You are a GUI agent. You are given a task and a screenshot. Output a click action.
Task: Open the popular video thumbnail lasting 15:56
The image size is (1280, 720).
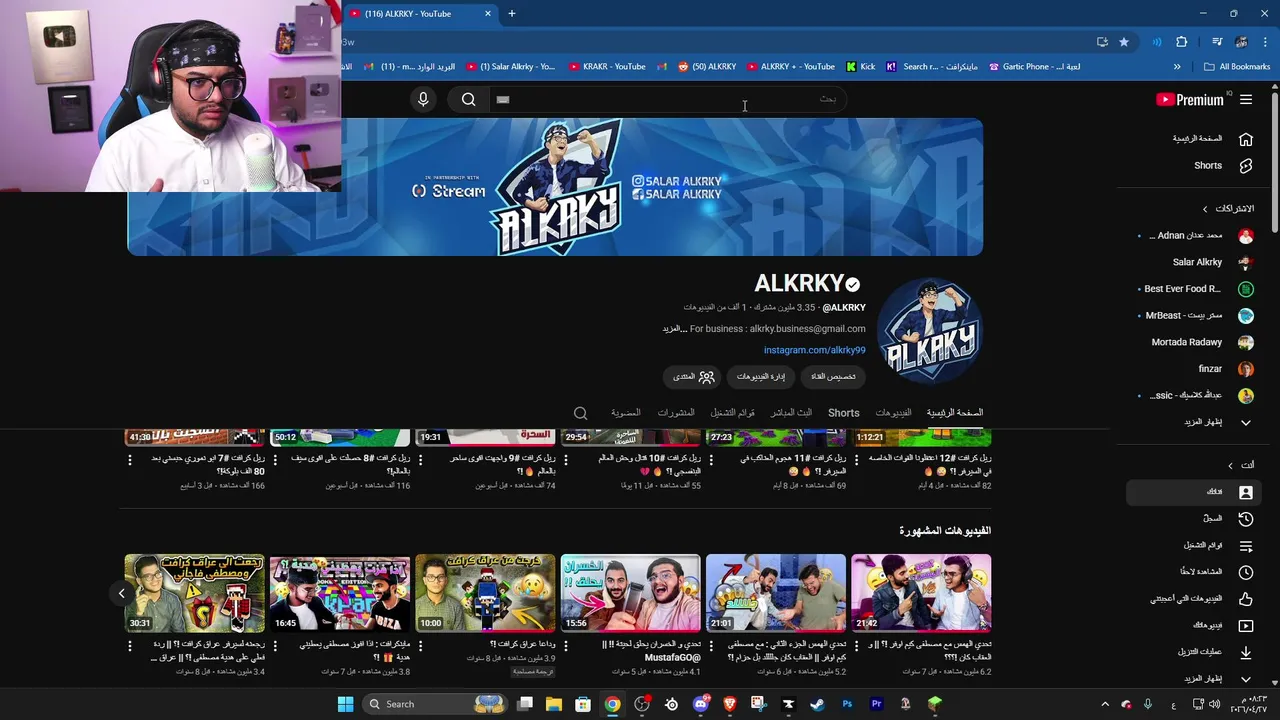[x=630, y=594]
